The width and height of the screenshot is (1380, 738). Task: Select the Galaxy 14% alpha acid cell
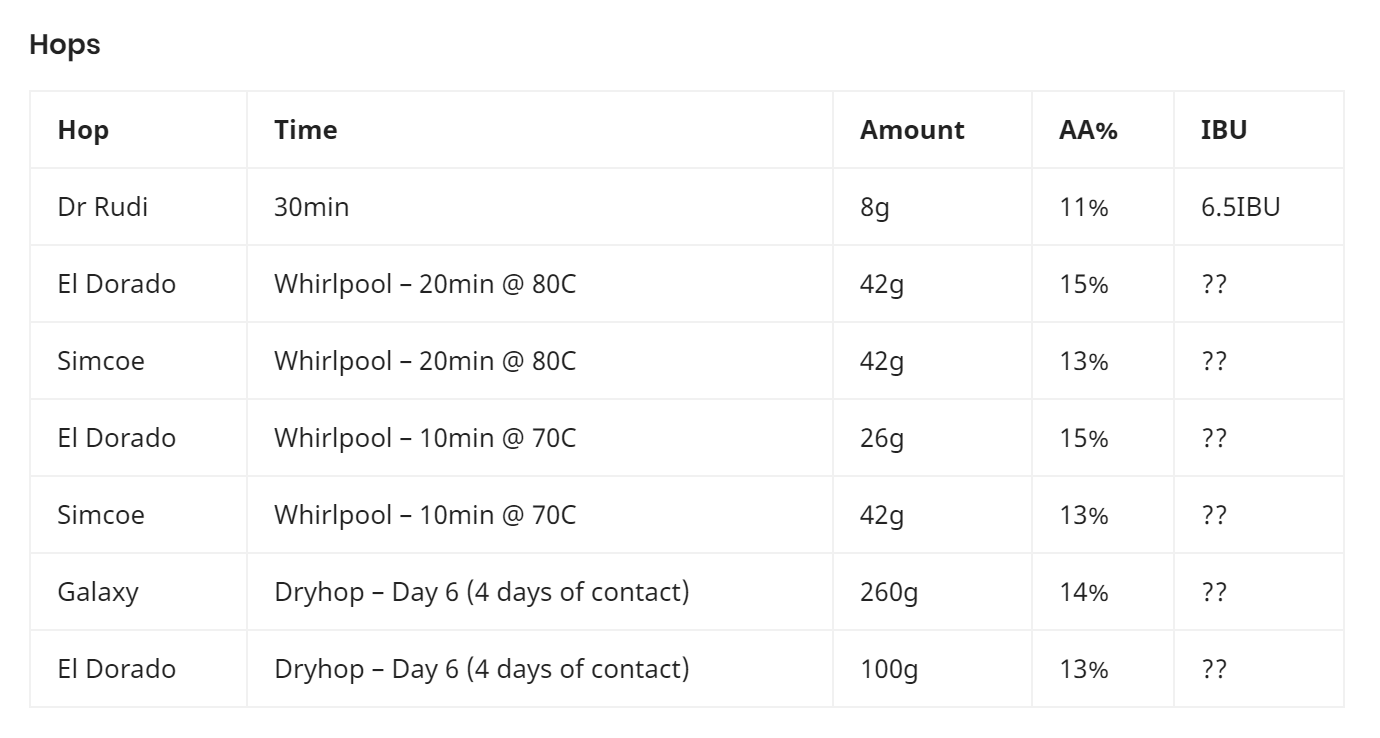tap(1084, 592)
